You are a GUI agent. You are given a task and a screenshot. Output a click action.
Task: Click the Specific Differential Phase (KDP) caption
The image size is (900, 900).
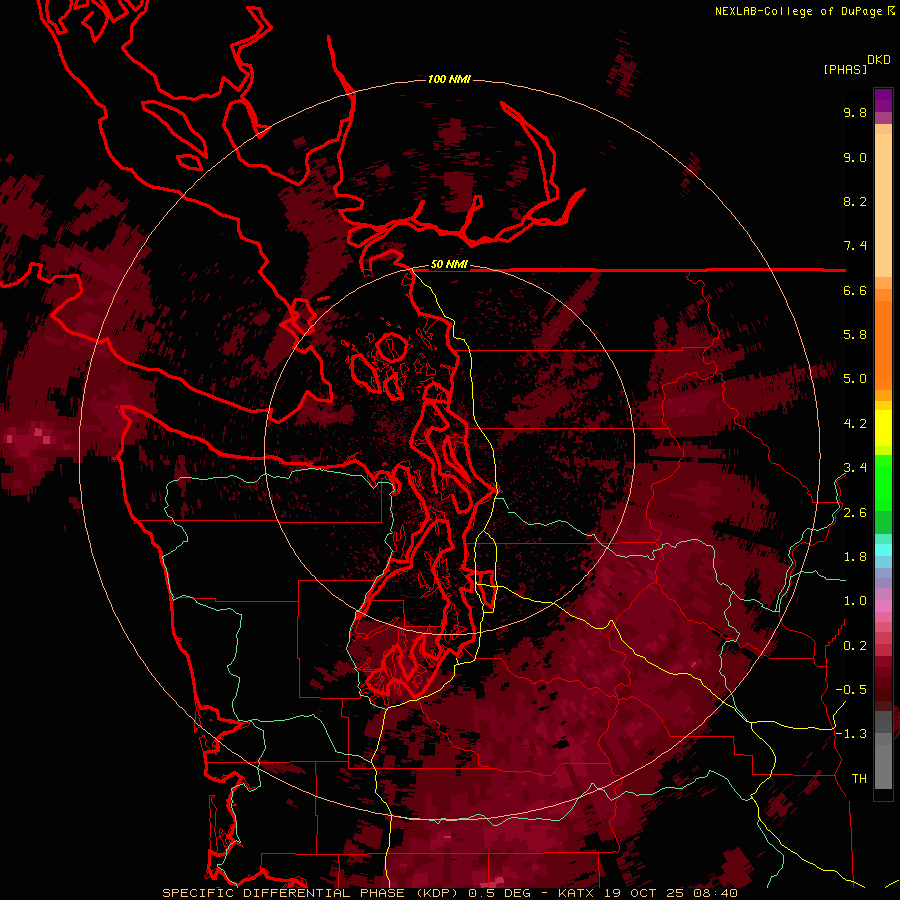click(313, 893)
